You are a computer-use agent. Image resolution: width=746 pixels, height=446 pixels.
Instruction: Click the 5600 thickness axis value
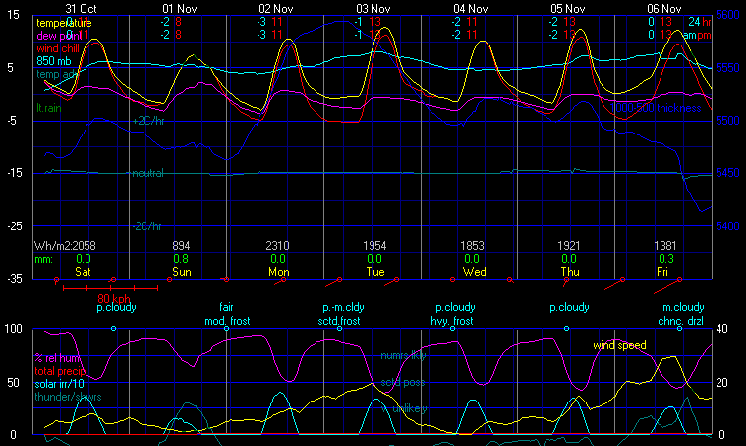pyautogui.click(x=728, y=15)
